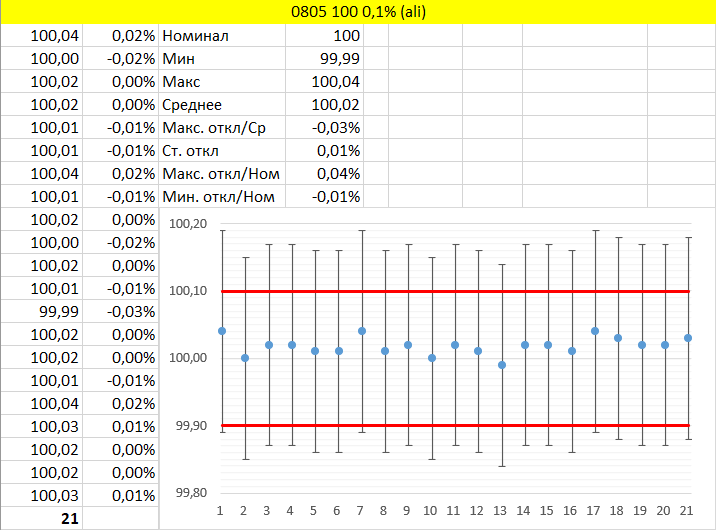
Task: Select the "Макс. откл/Ном" label cell
Action: pyautogui.click(x=222, y=174)
